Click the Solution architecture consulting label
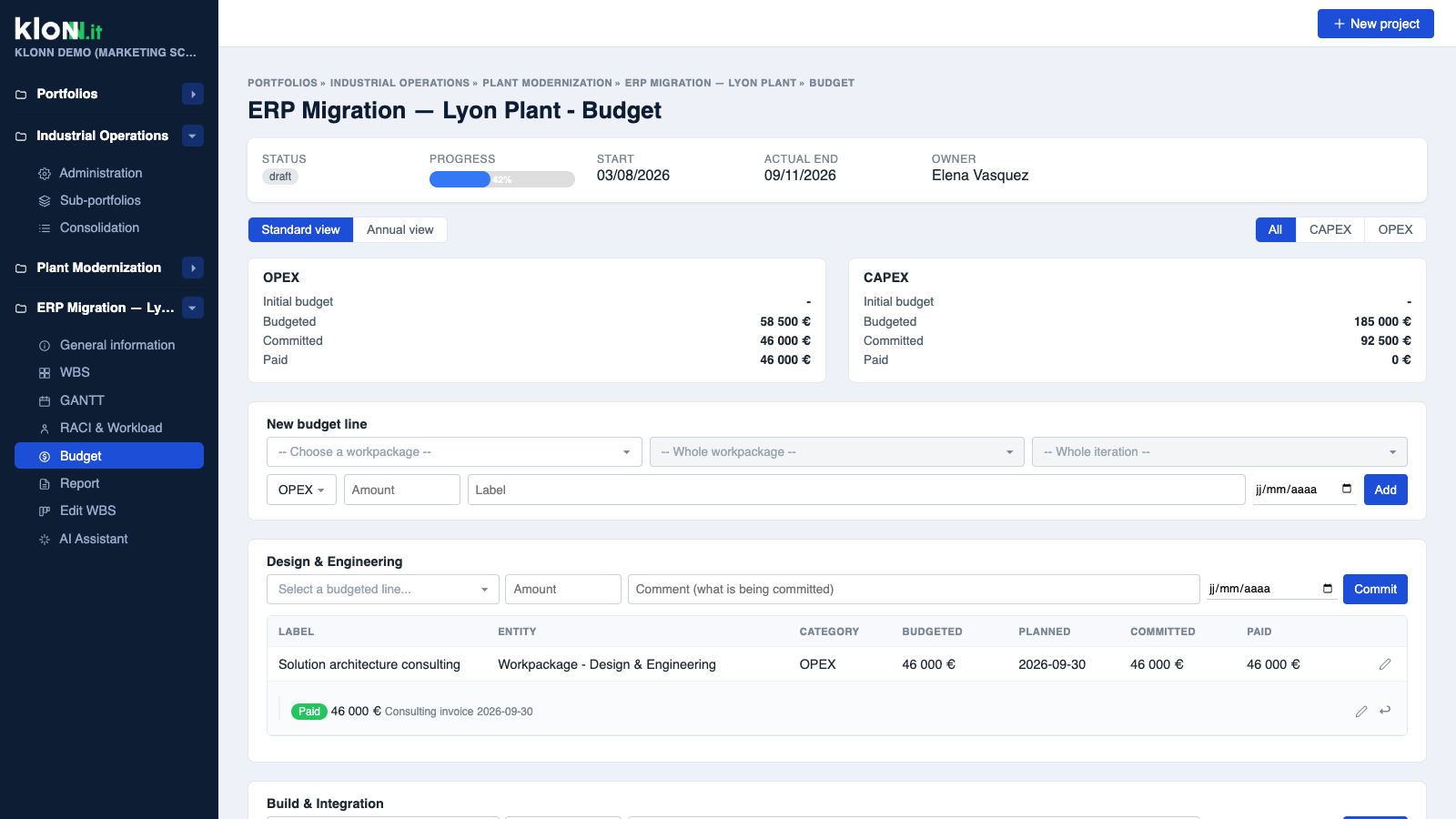 pos(369,665)
